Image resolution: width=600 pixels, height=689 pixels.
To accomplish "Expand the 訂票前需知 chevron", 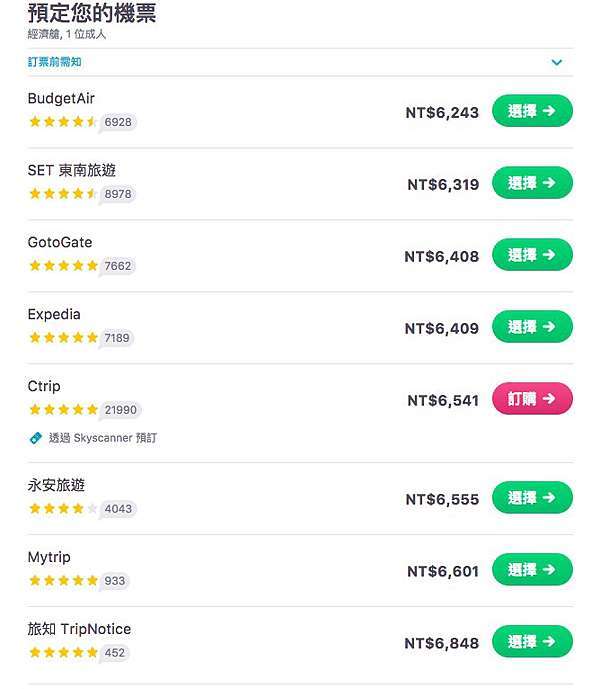I will 556,62.
